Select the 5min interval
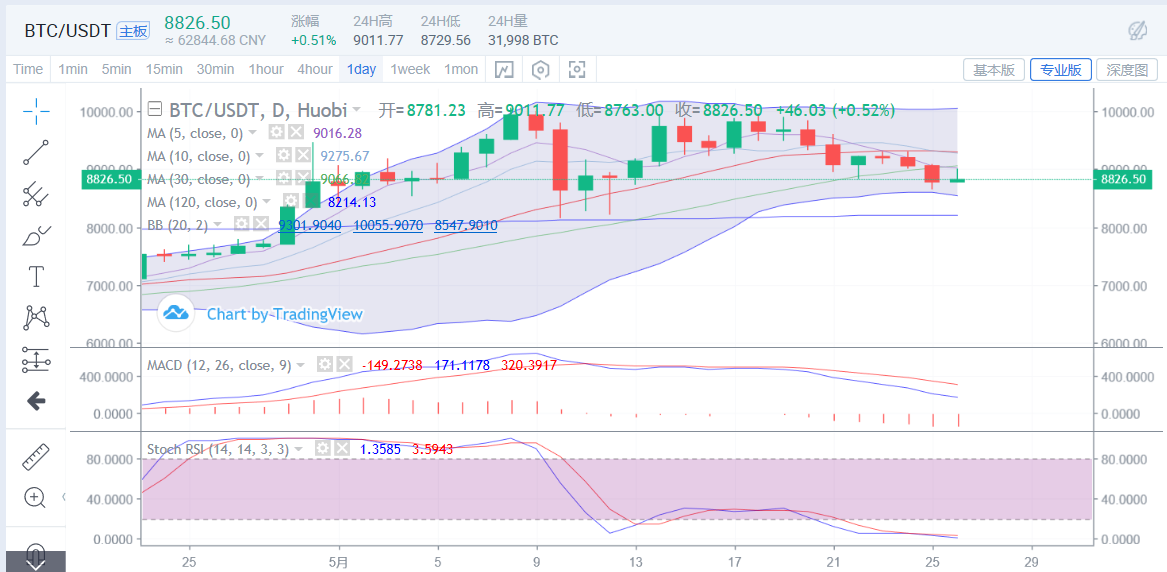1167x572 pixels. (x=117, y=69)
